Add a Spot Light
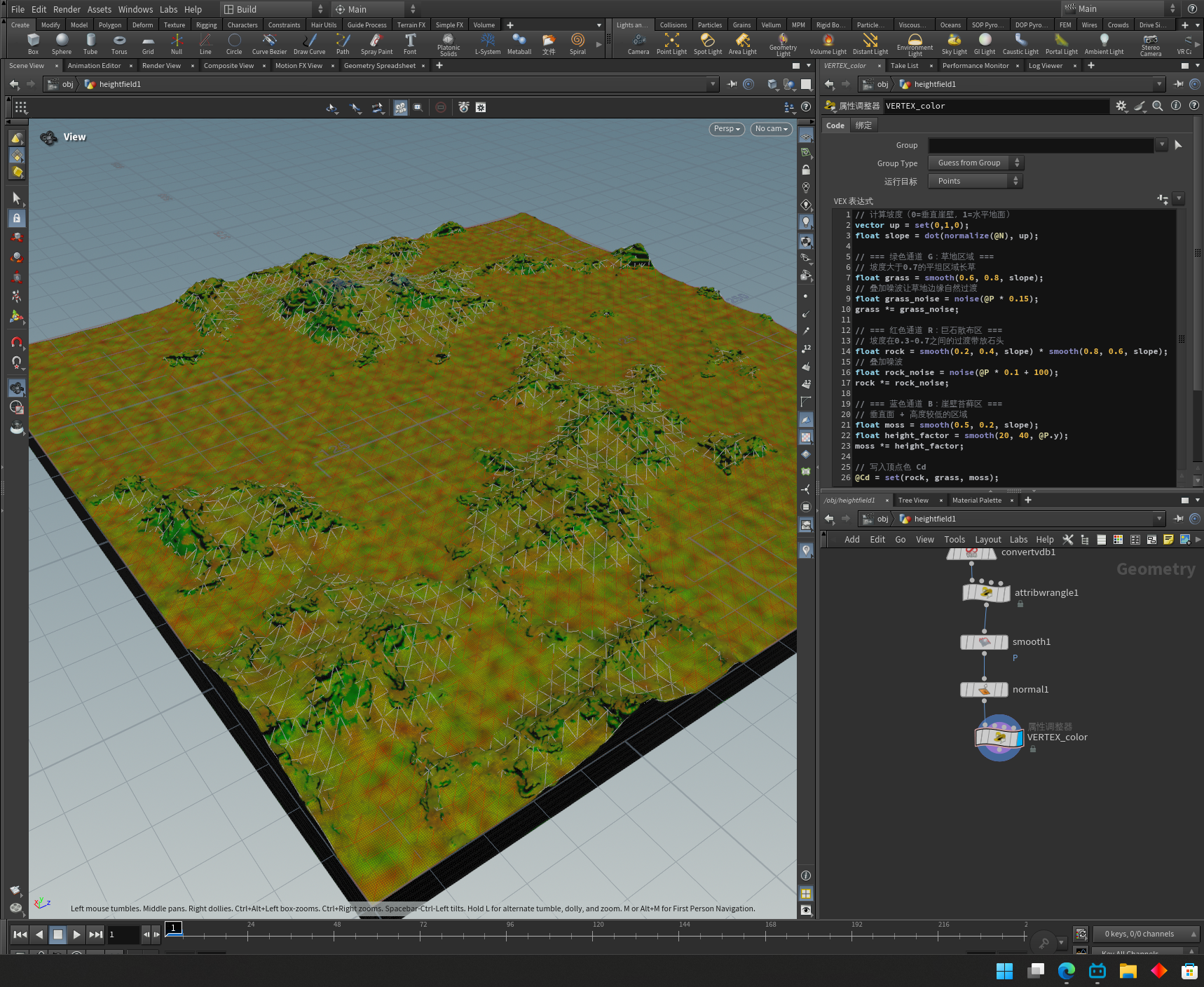 pyautogui.click(x=708, y=43)
